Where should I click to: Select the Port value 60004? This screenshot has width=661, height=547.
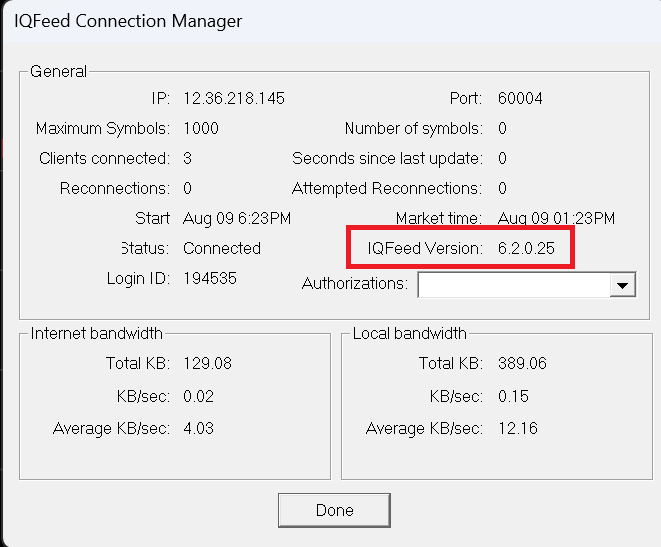pyautogui.click(x=520, y=99)
